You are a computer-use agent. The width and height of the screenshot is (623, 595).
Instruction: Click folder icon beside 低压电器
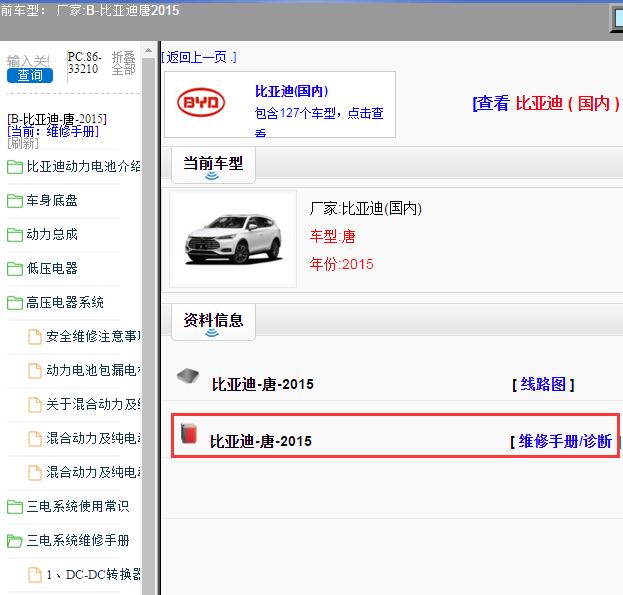(x=15, y=269)
